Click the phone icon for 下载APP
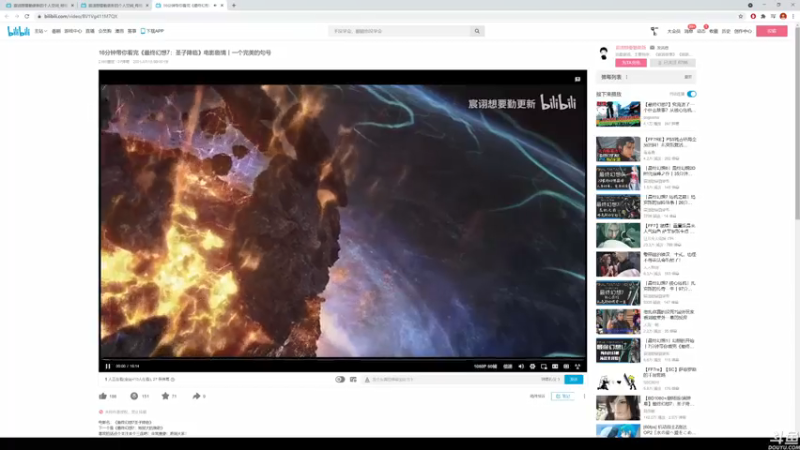This screenshot has width=800, height=450. point(143,31)
